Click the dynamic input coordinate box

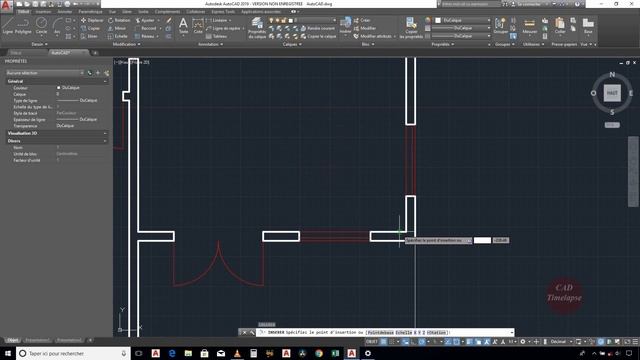[x=482, y=240]
